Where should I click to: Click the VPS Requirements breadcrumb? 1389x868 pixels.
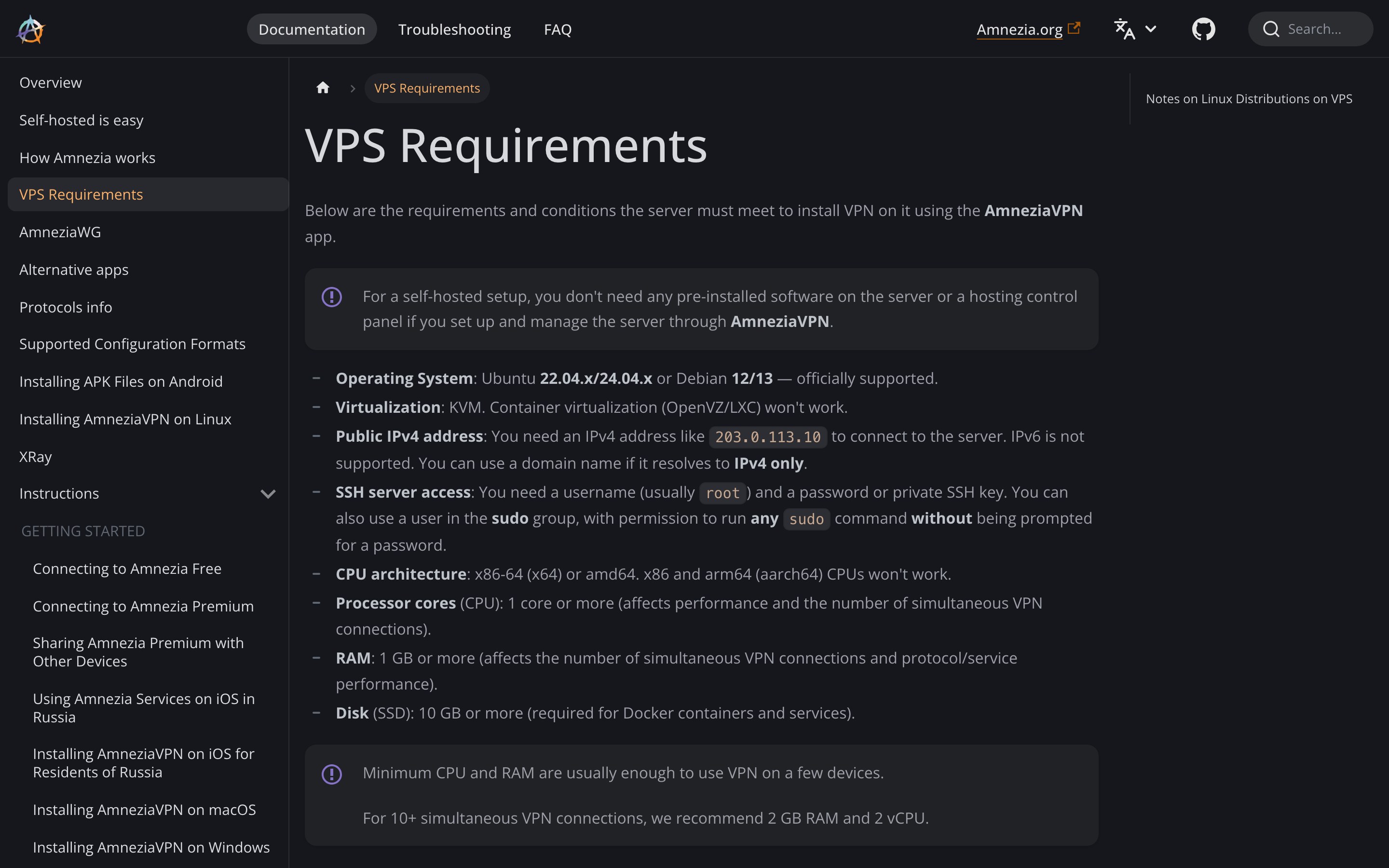[x=427, y=88]
